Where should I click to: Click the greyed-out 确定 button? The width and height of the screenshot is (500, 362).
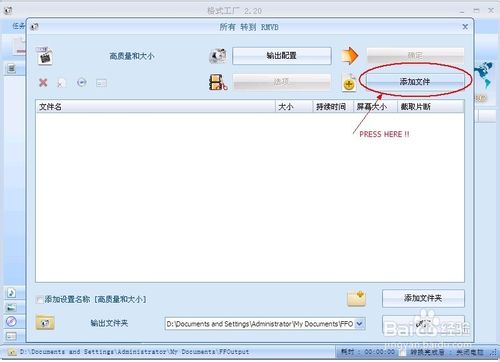coord(415,55)
